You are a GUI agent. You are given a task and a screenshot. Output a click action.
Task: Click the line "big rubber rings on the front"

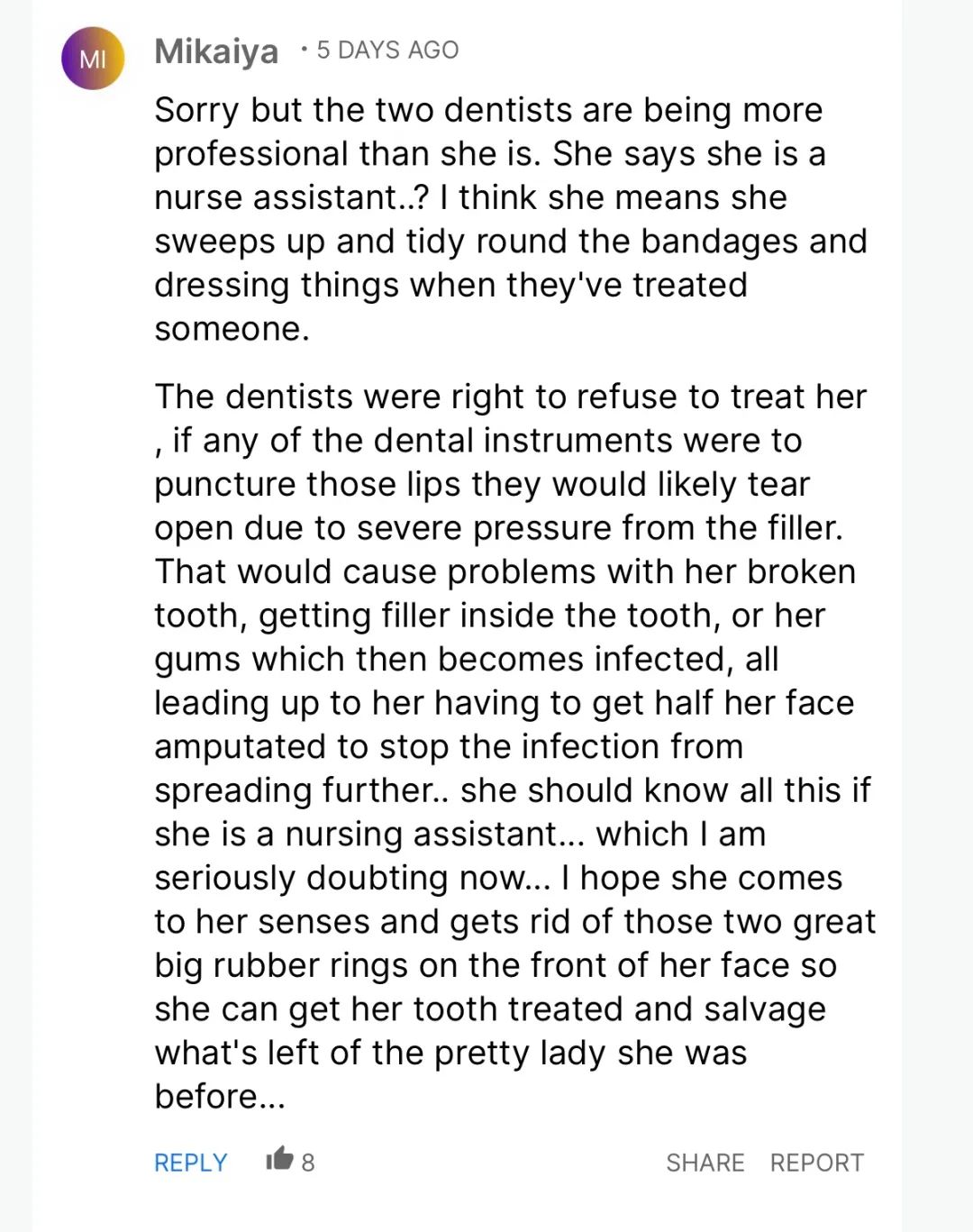tap(496, 965)
